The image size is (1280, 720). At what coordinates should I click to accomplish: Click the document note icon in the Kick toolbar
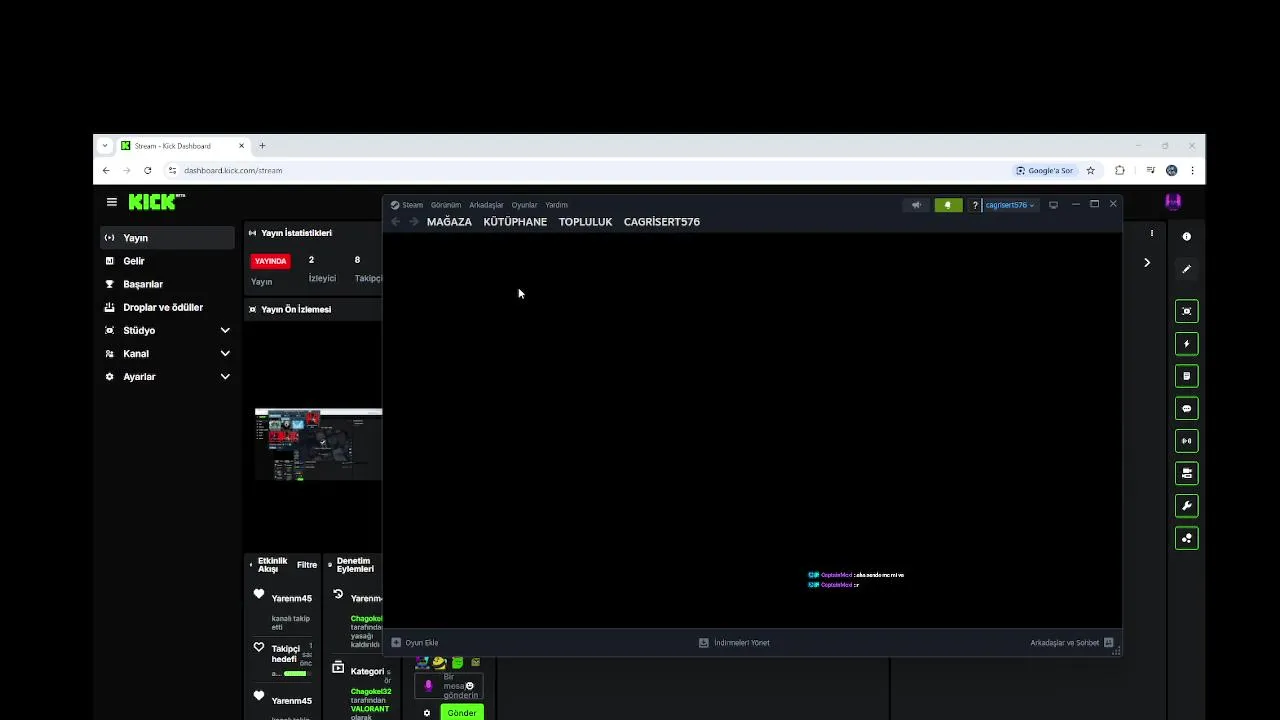point(1187,376)
